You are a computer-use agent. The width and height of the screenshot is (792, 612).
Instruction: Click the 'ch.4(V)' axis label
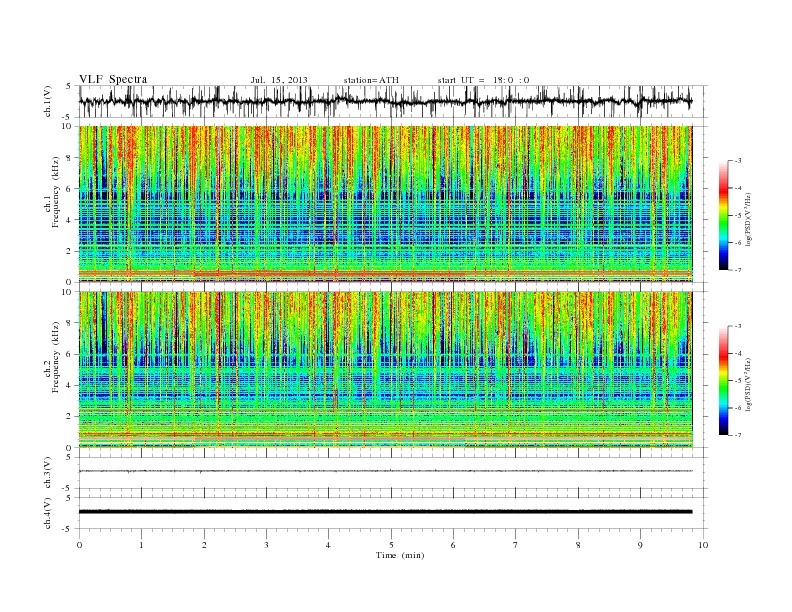[x=48, y=513]
